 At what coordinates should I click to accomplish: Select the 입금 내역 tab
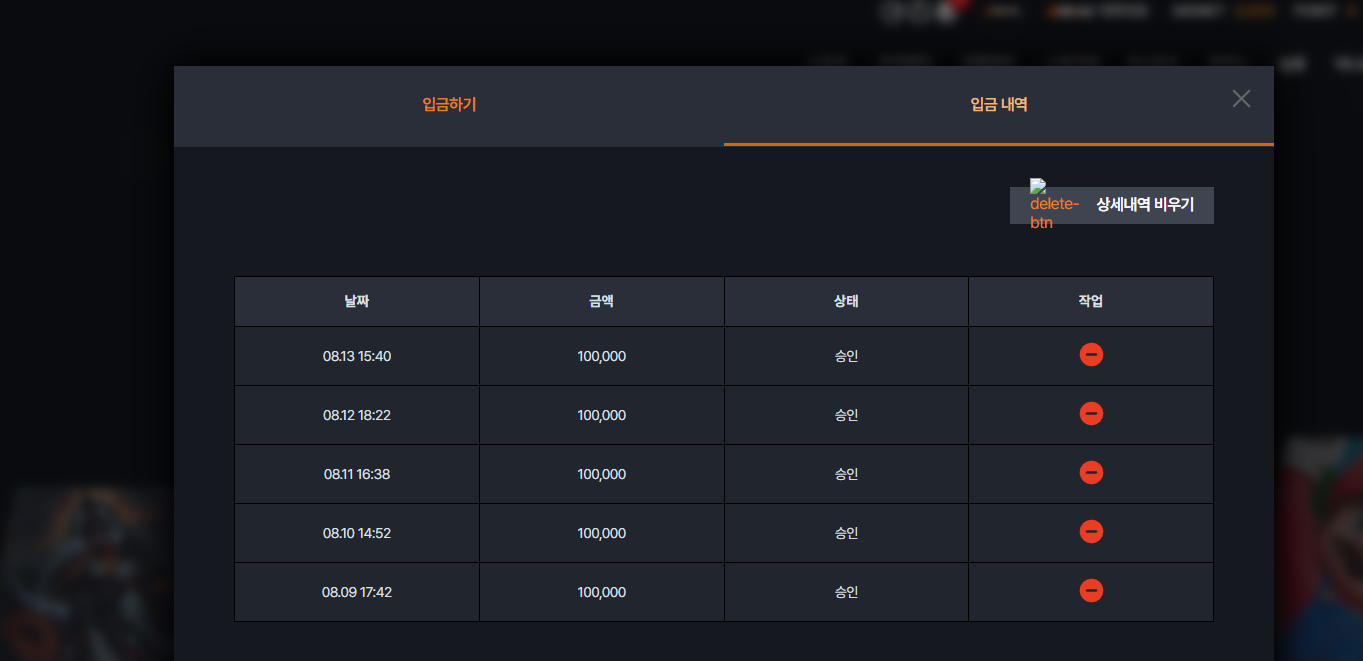point(999,105)
